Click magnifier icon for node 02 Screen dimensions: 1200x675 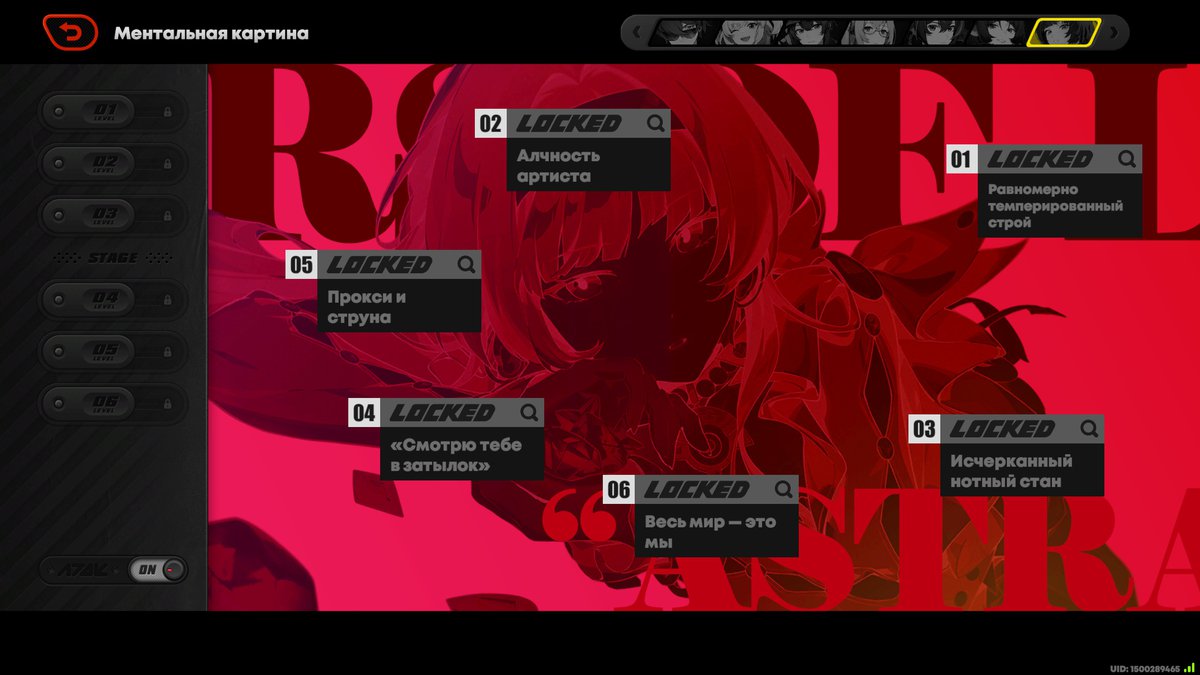click(655, 123)
